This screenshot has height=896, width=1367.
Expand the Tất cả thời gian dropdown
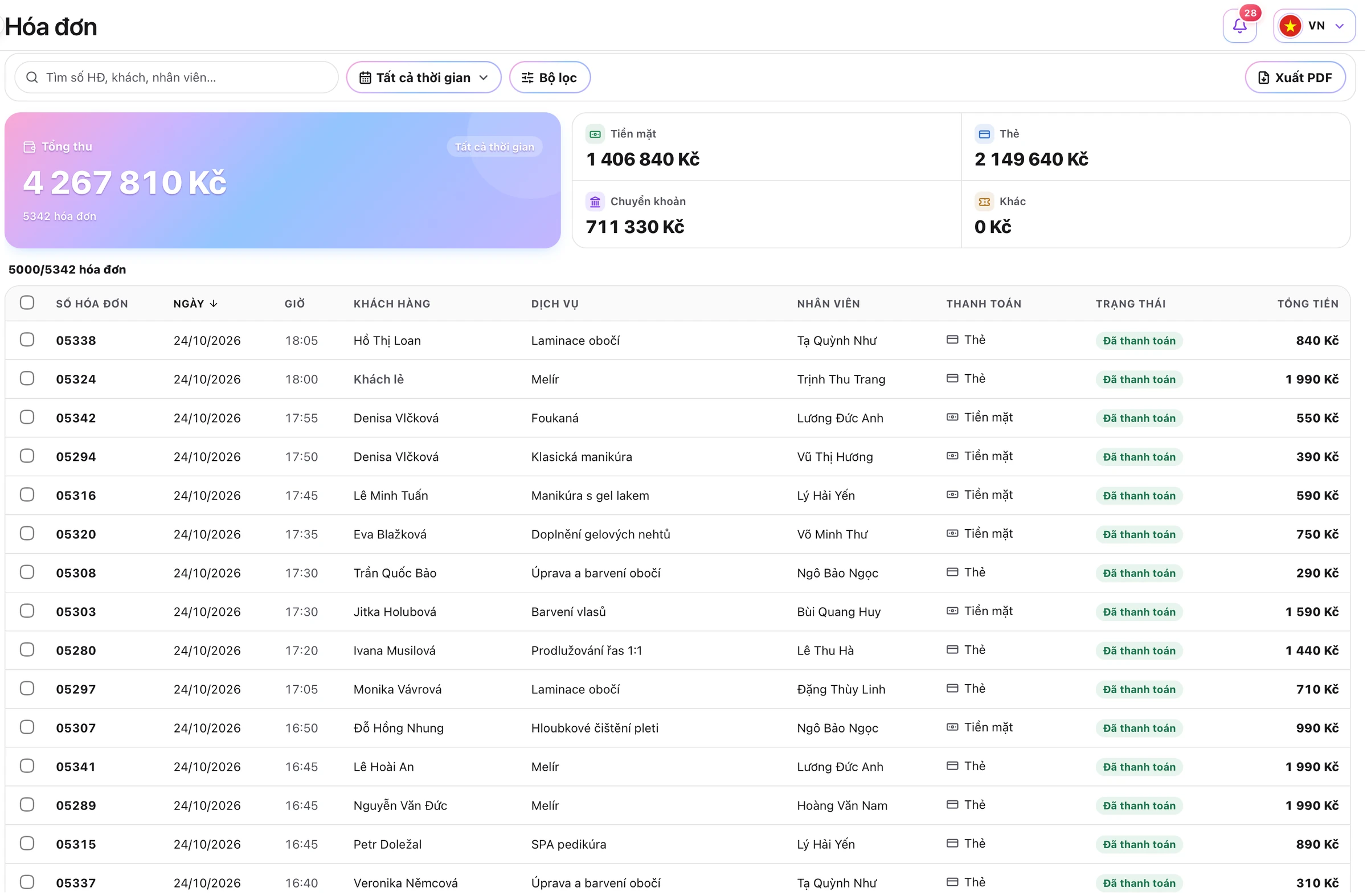tap(424, 77)
